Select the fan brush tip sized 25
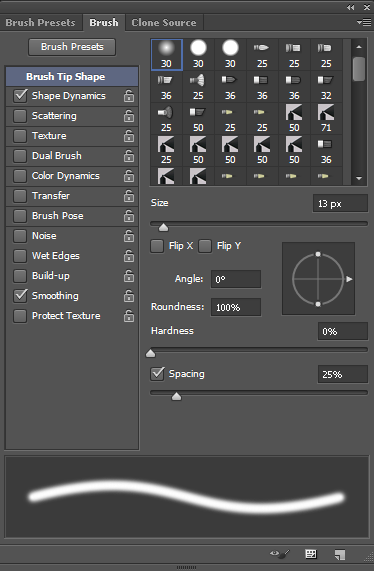Image resolution: width=374 pixels, height=571 pixels. pyautogui.click(x=198, y=87)
